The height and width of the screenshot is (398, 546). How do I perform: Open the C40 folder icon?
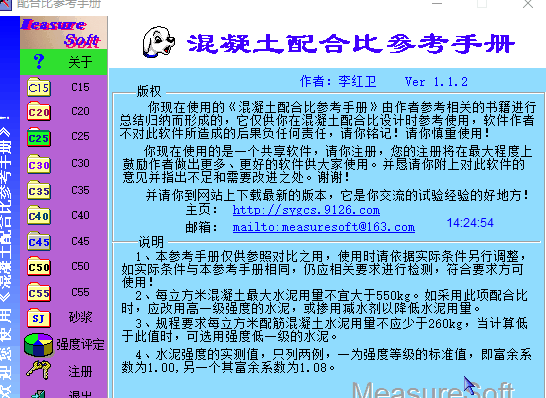click(x=39, y=216)
